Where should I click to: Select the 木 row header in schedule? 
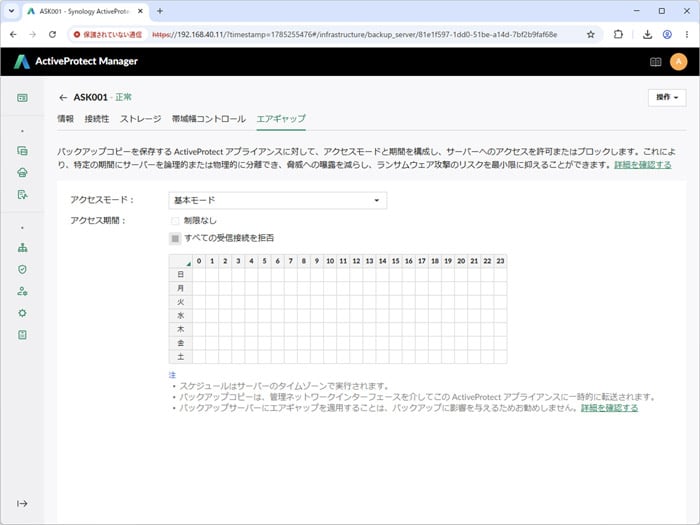pyautogui.click(x=180, y=329)
